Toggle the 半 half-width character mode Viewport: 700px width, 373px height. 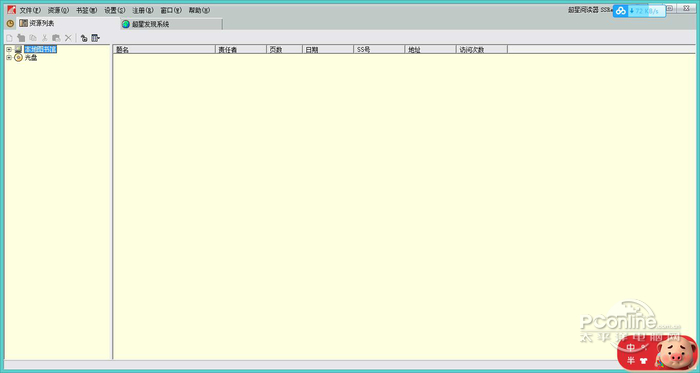631,361
